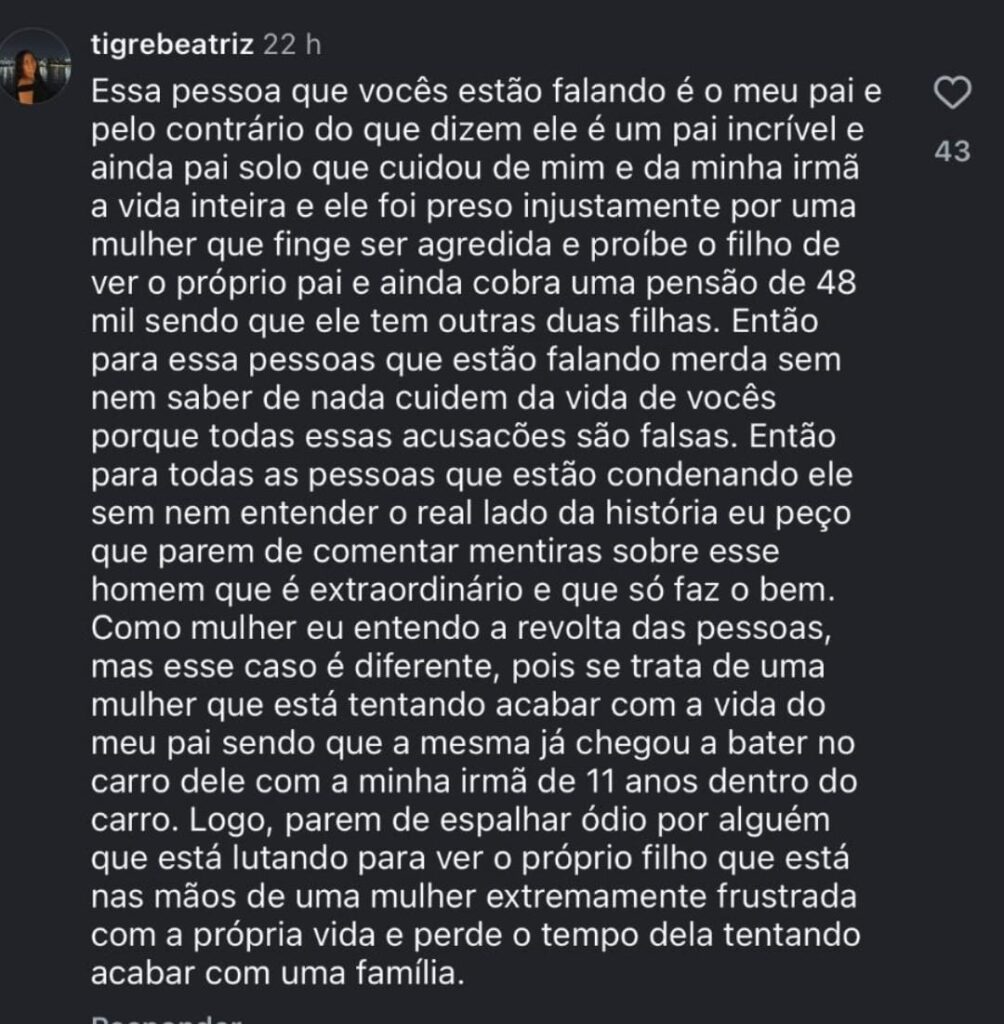The image size is (1004, 1024).
Task: Click the first line starting "Essa pessoa"
Action: click(487, 92)
